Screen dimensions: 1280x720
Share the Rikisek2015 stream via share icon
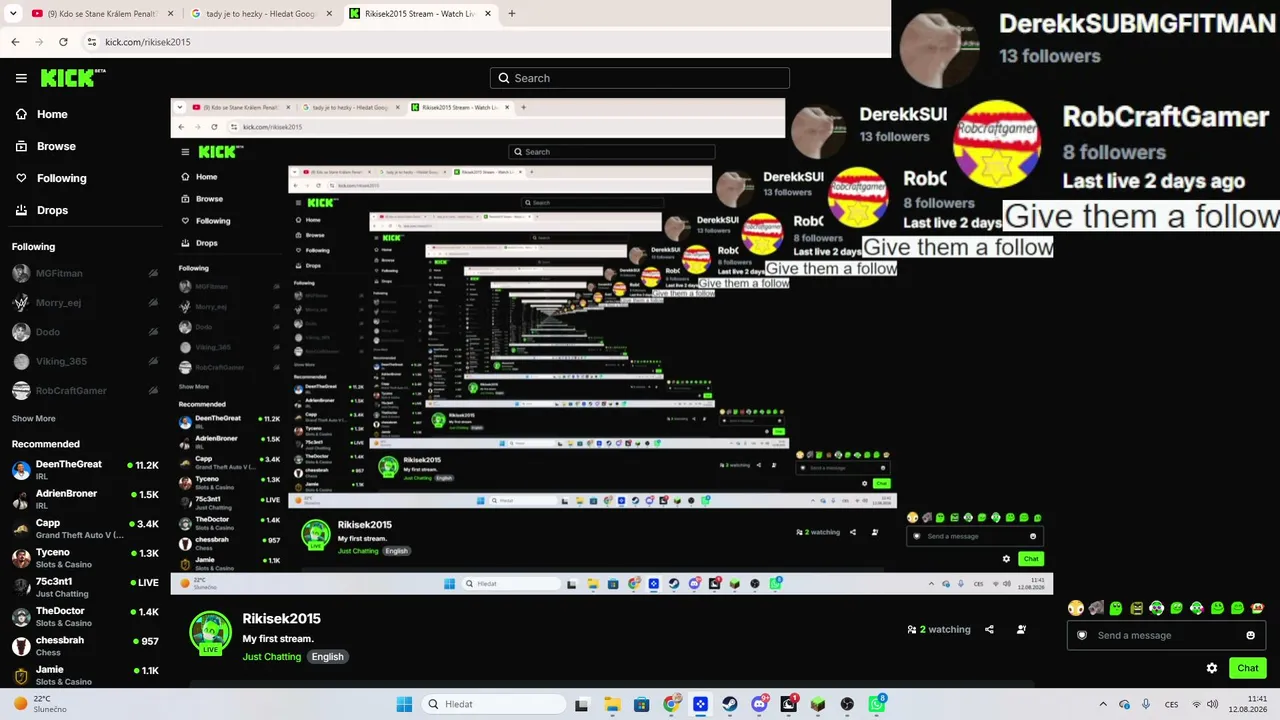[989, 630]
